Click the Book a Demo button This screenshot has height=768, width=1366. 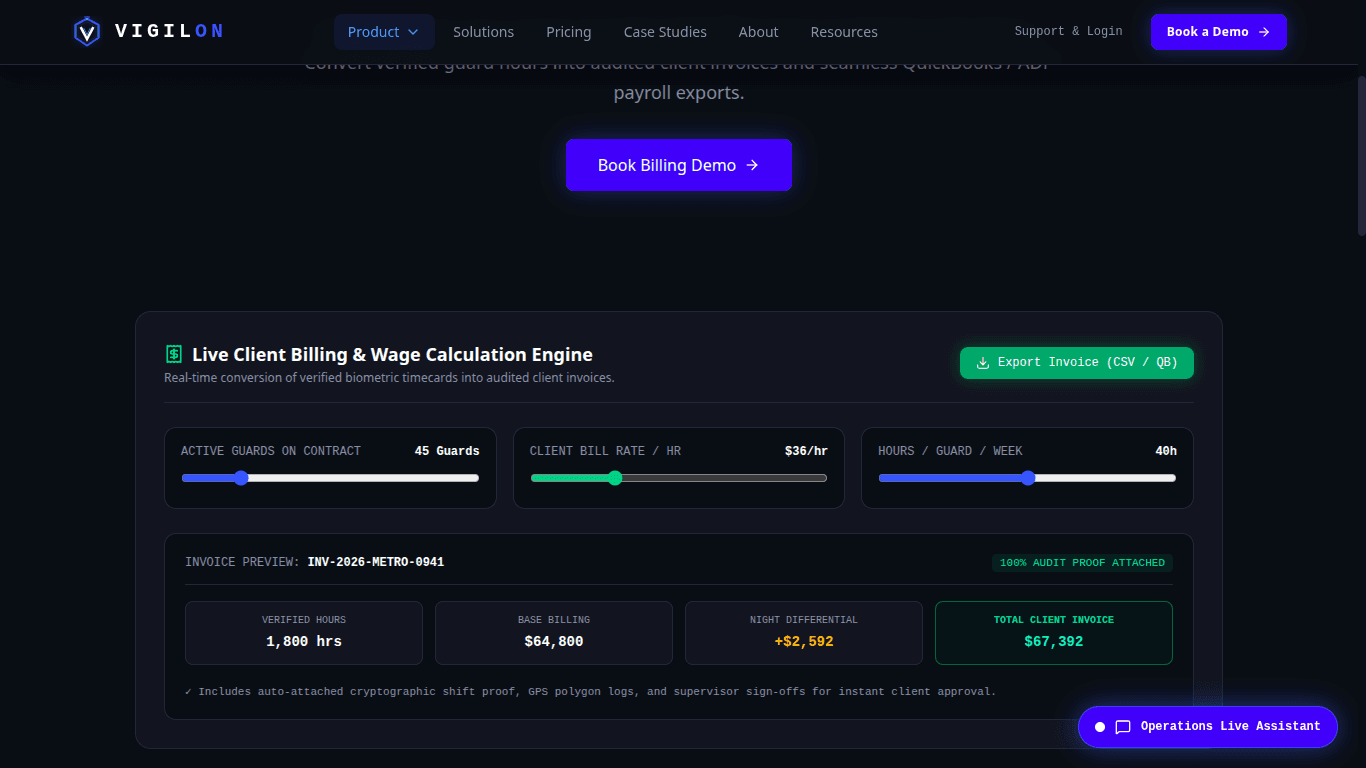tap(1219, 32)
